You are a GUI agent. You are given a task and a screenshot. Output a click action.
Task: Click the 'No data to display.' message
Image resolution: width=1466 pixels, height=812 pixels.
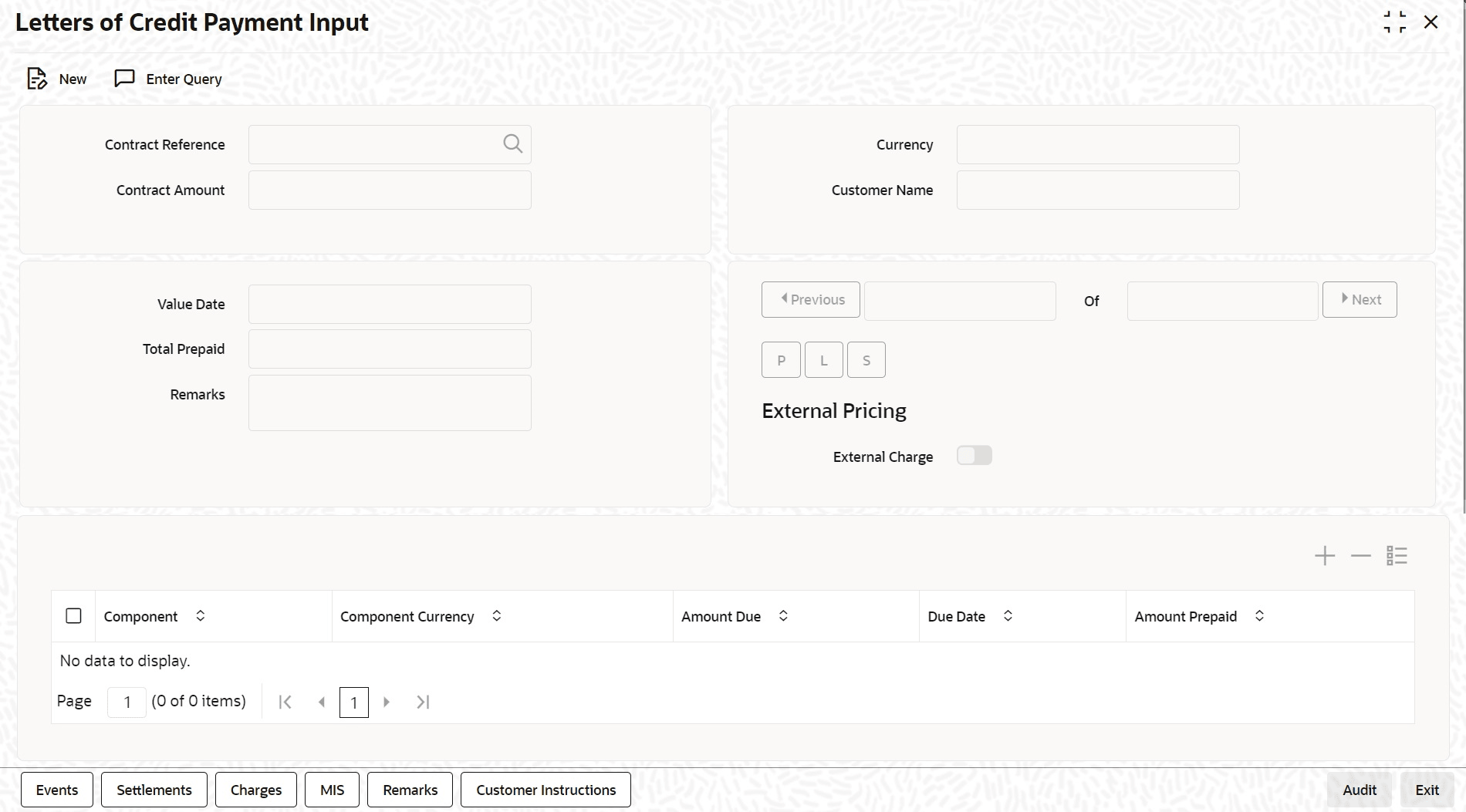tap(125, 660)
